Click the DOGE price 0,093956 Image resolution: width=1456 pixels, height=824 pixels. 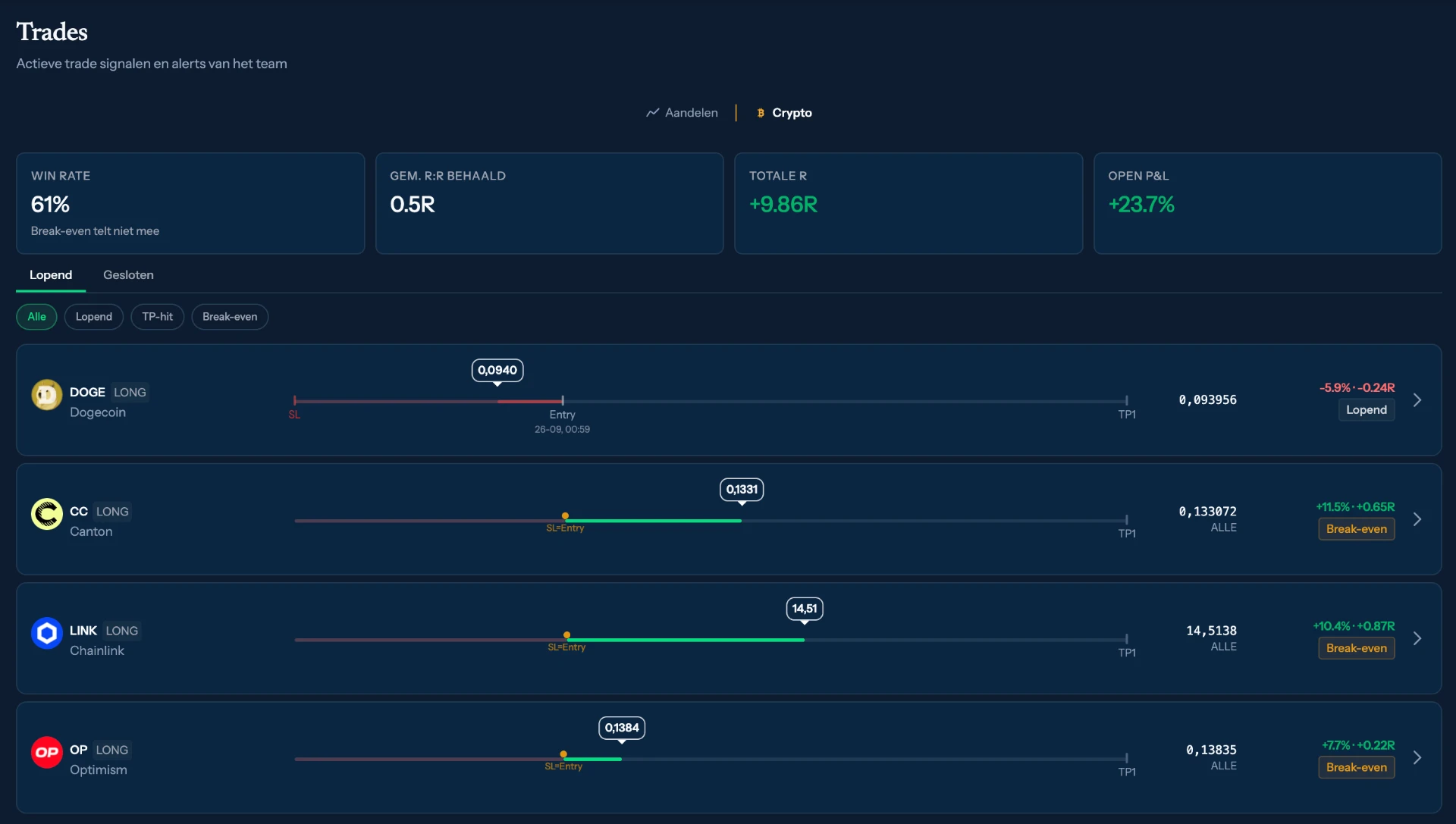(x=1207, y=400)
